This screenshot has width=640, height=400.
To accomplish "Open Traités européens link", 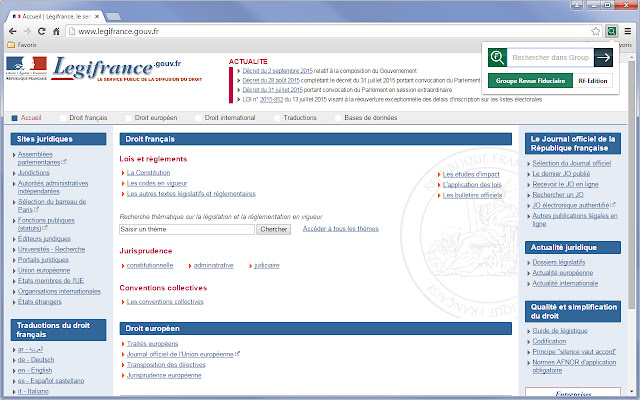I will pyautogui.click(x=152, y=344).
